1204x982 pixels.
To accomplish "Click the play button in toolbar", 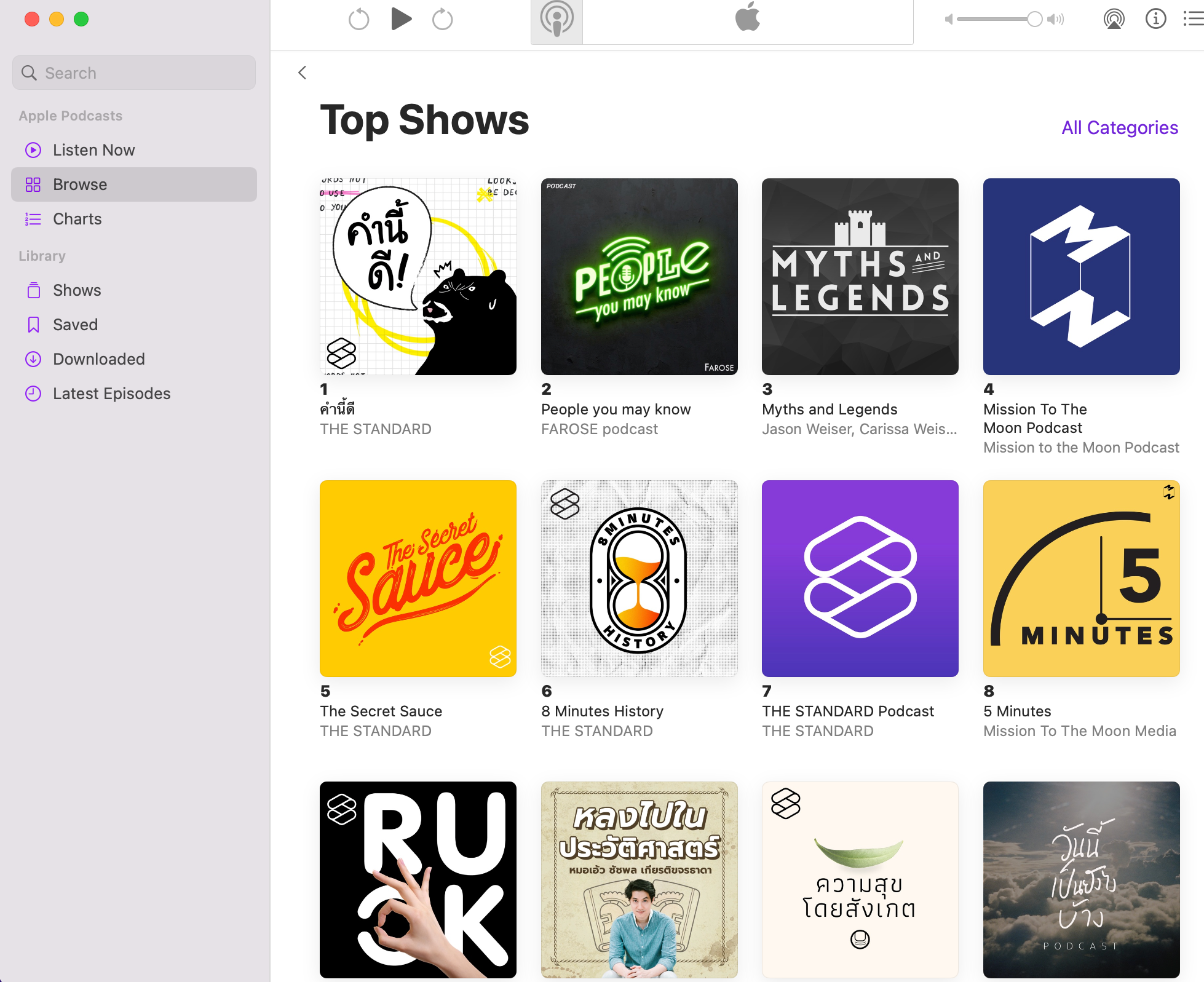I will pyautogui.click(x=401, y=19).
